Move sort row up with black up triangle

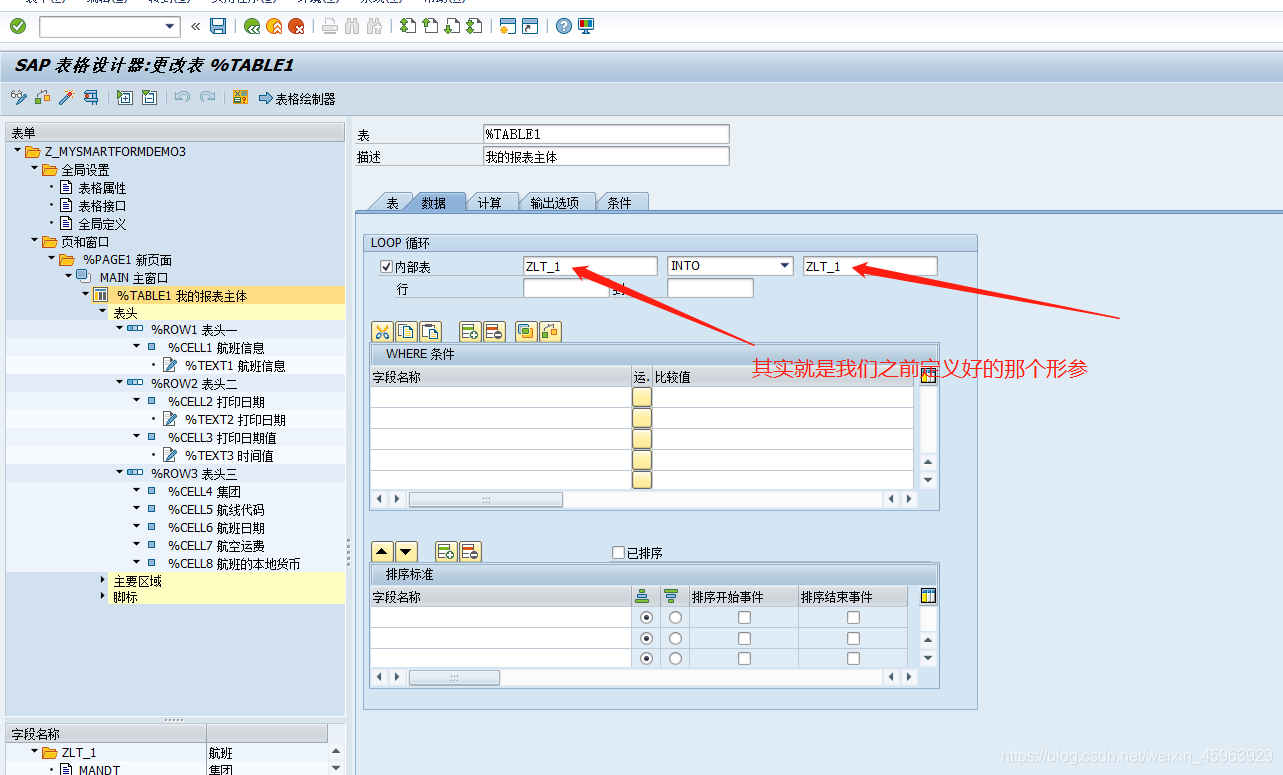[x=382, y=551]
